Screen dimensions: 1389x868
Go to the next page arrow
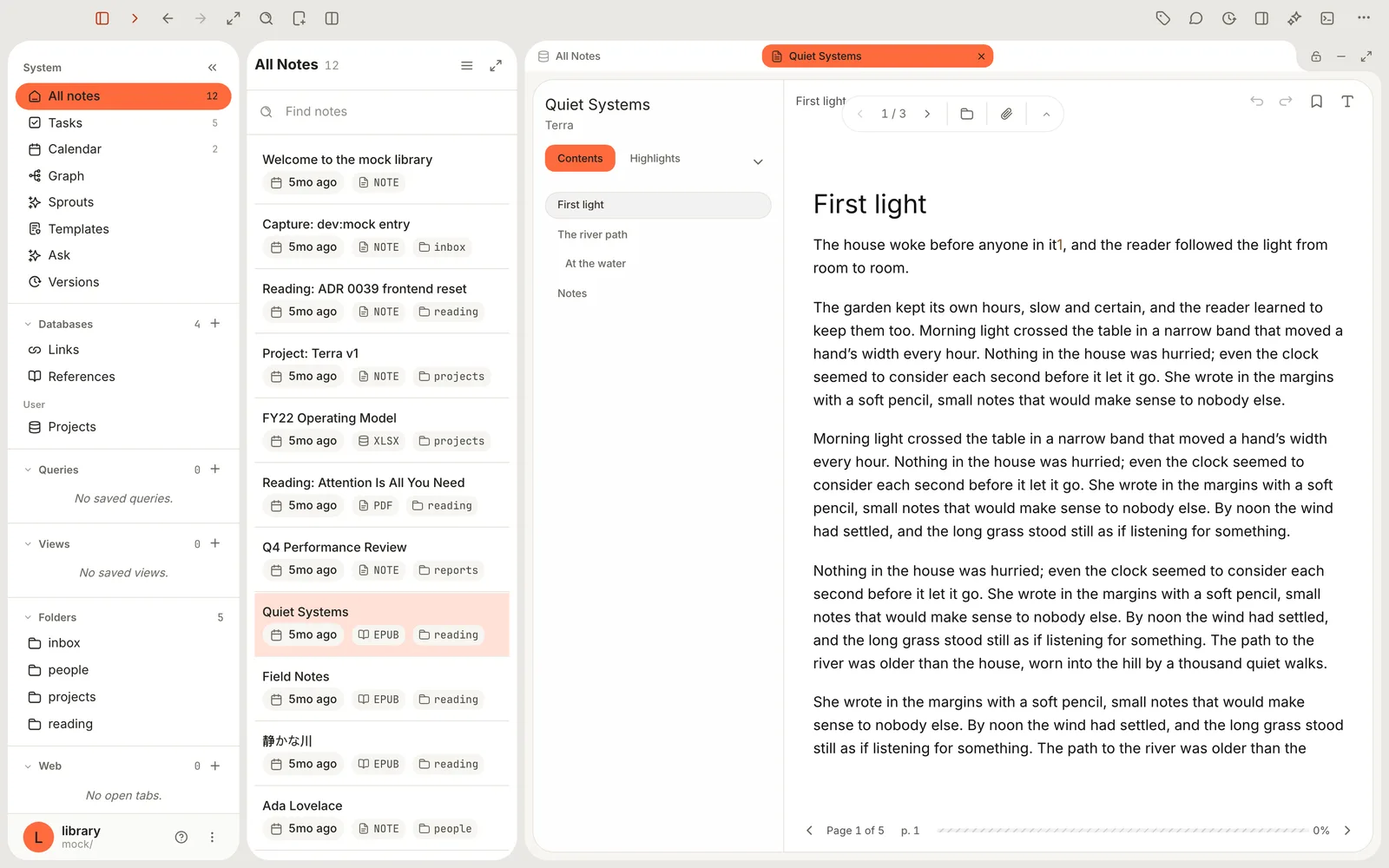(1347, 831)
